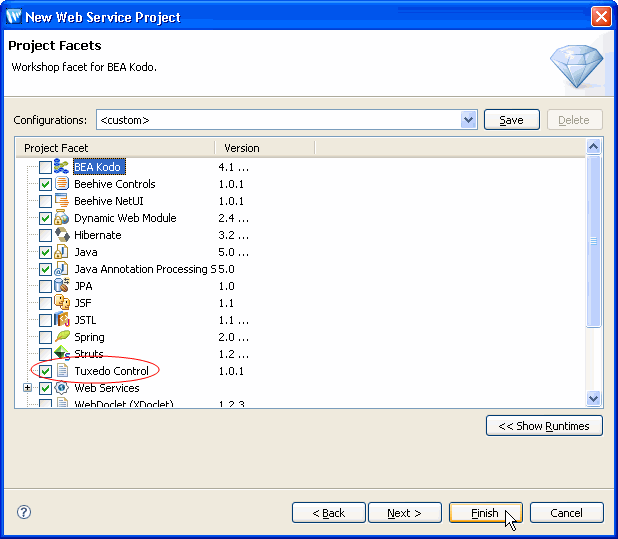618x539 pixels.
Task: Enable the Beehive NetUI checkbox
Action: tap(45, 201)
